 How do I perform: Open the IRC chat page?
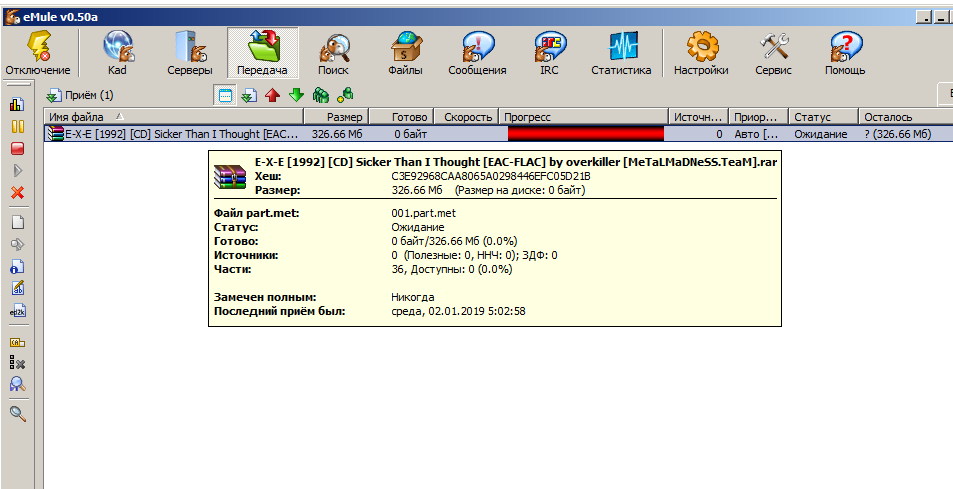549,54
